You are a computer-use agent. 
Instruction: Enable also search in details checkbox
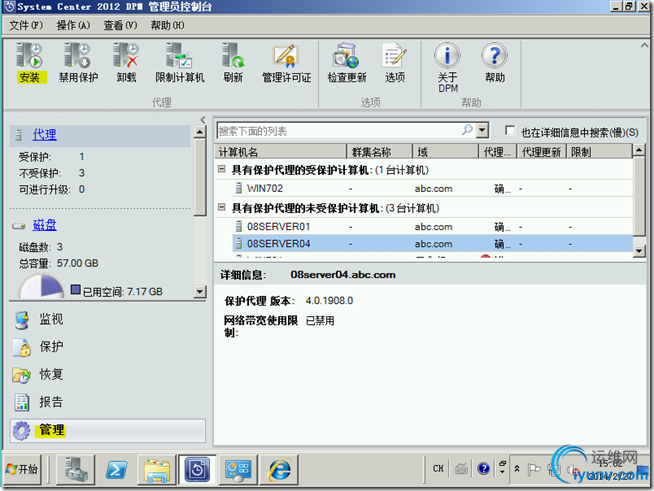tap(510, 131)
